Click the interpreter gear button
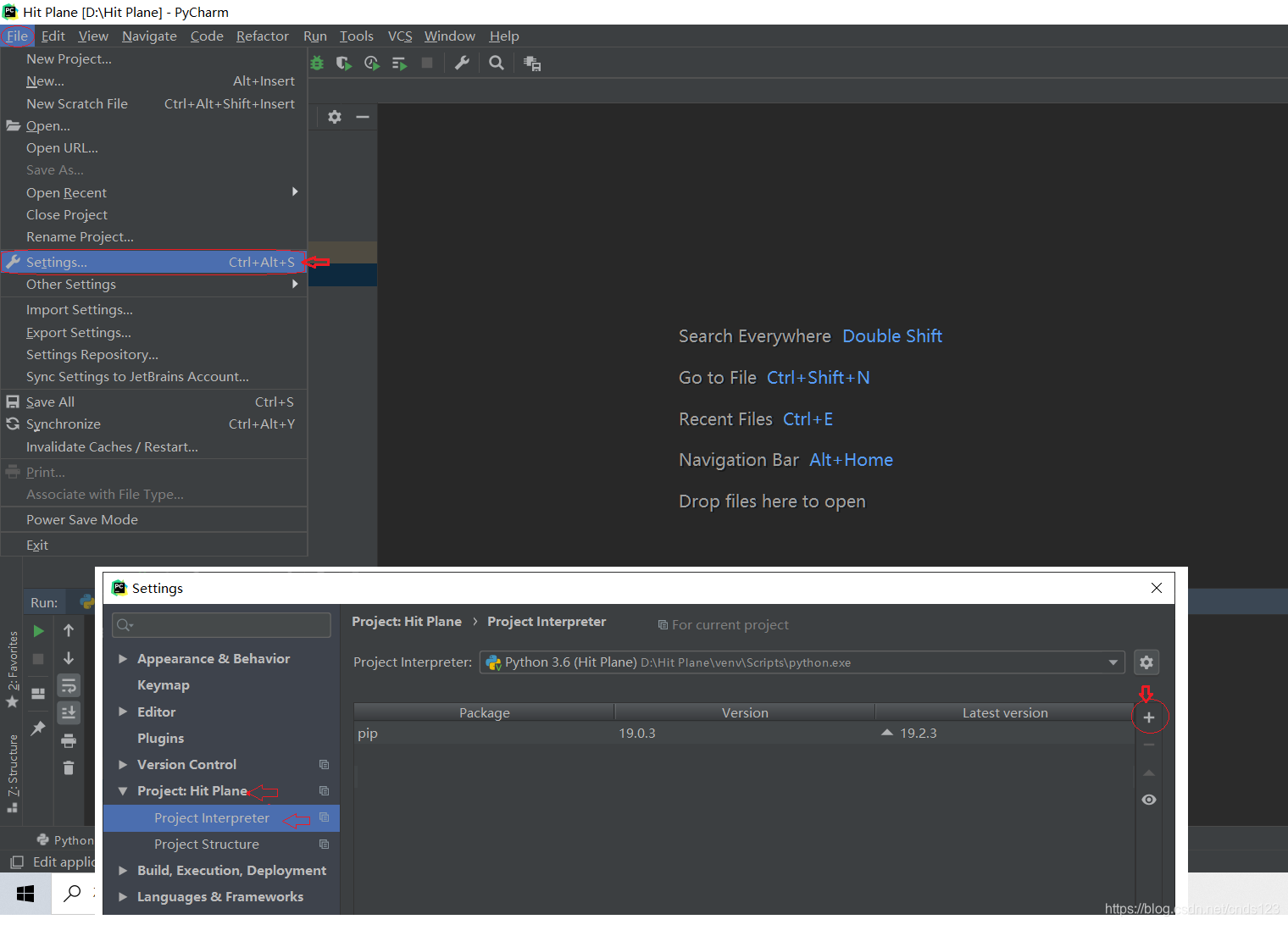Image resolution: width=1288 pixels, height=925 pixels. 1146,662
